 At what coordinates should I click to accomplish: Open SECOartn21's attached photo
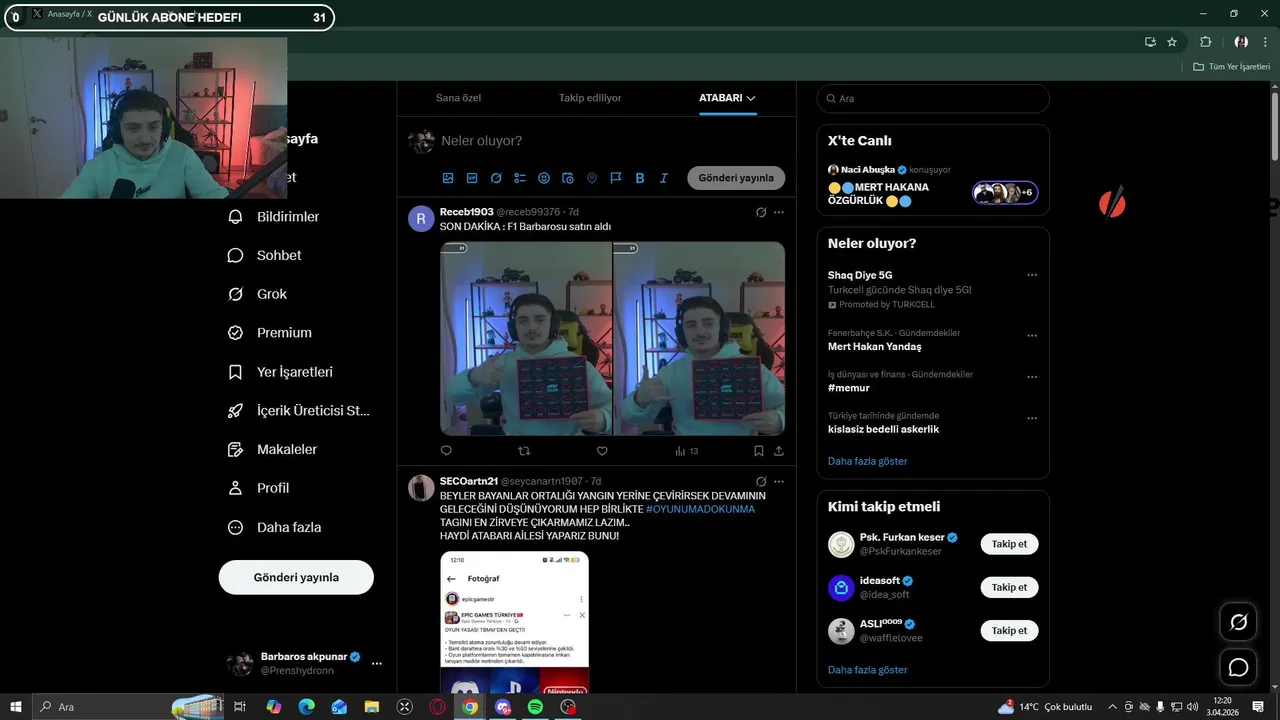[514, 622]
